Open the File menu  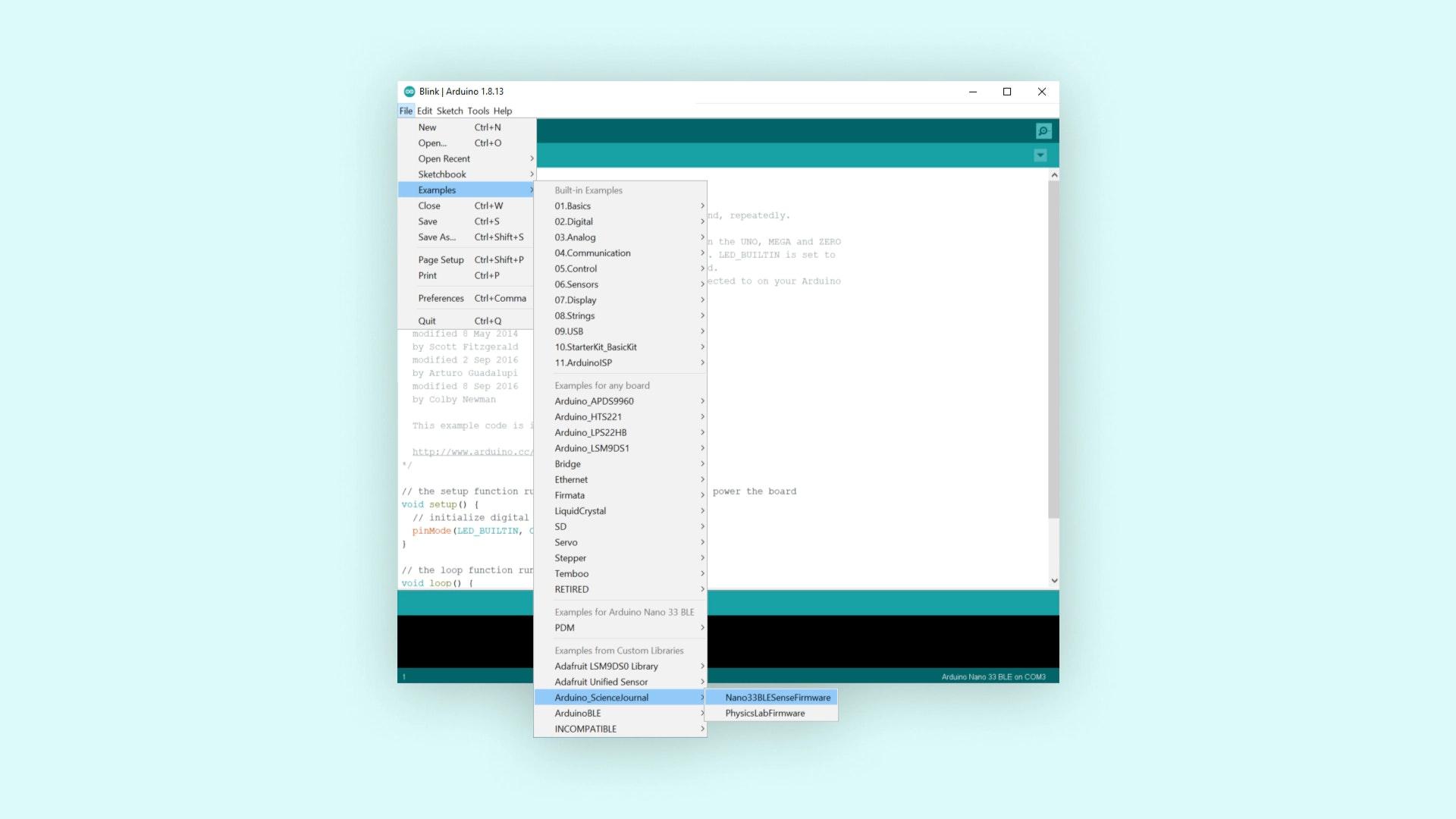405,111
